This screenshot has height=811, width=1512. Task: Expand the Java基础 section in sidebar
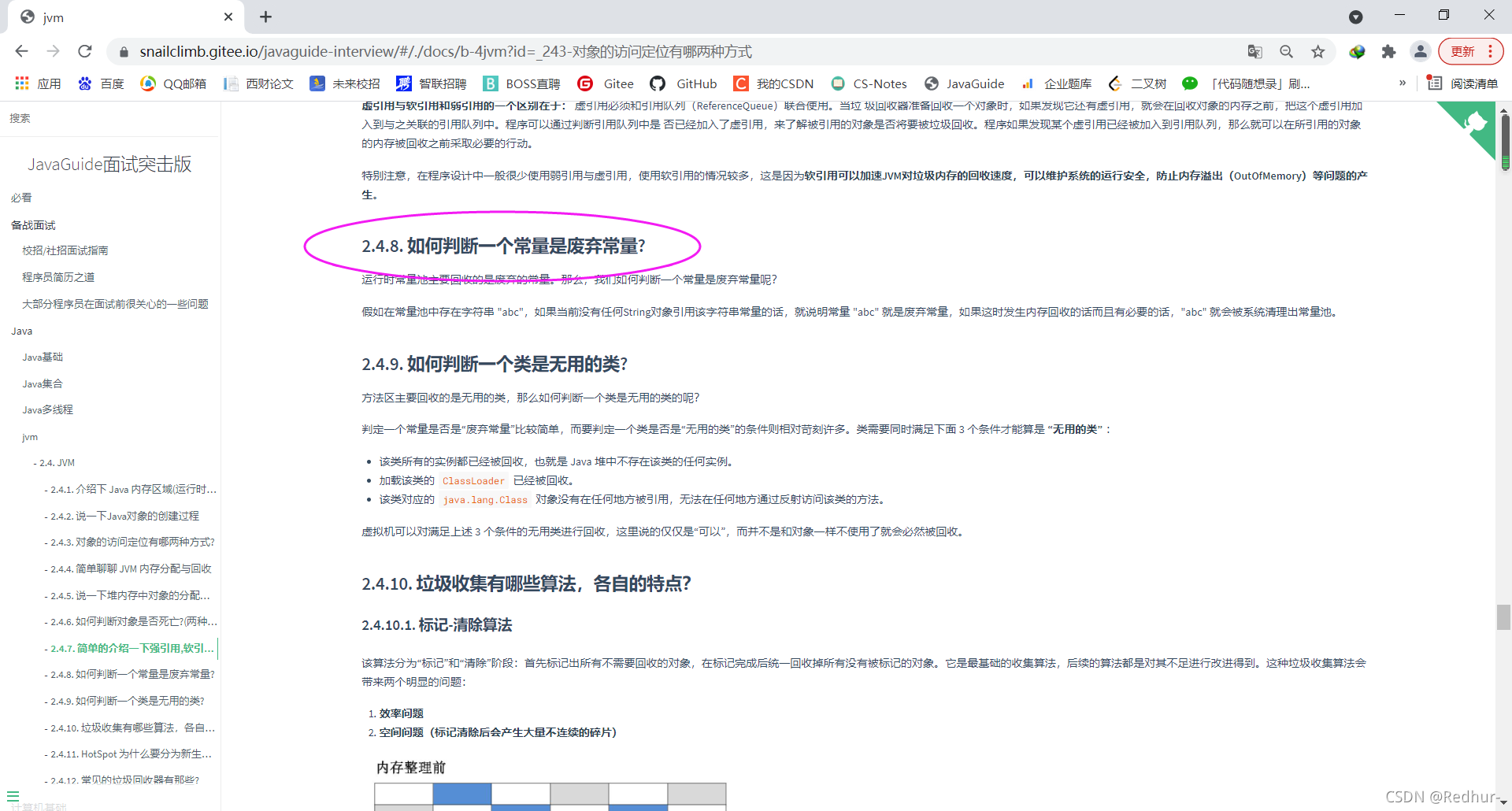(43, 357)
